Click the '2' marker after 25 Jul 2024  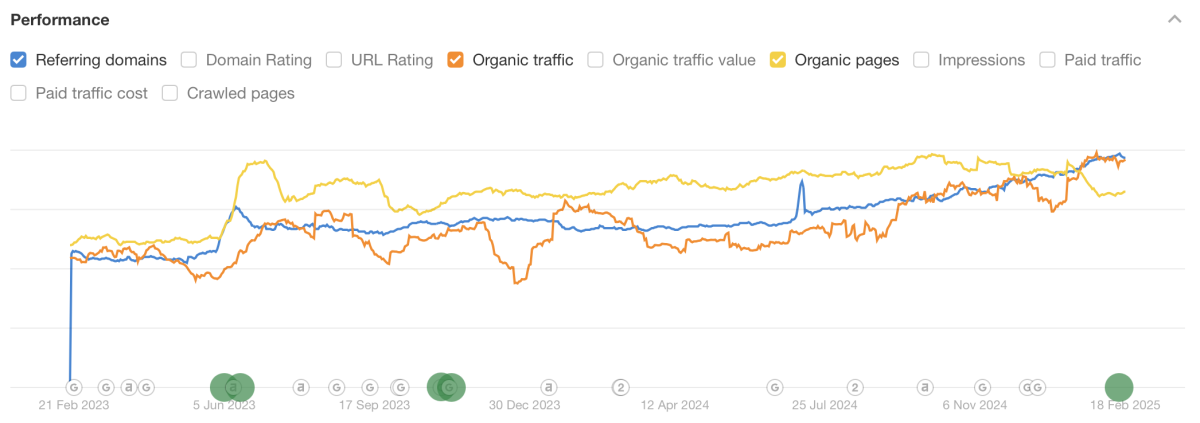[x=855, y=387]
